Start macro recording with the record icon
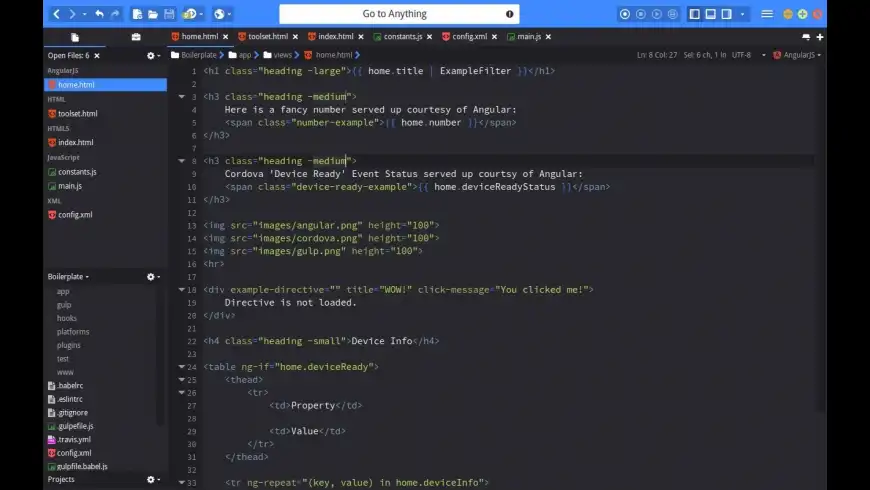The width and height of the screenshot is (870, 490). click(625, 14)
